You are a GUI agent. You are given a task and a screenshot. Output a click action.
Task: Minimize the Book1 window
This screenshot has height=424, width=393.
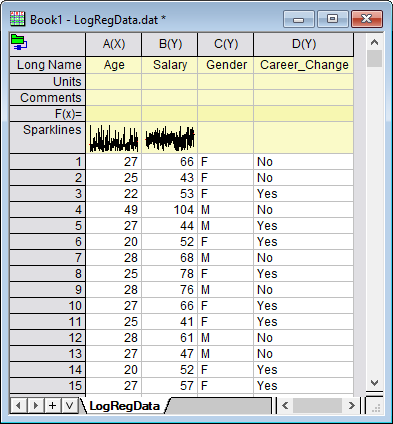[x=299, y=19]
